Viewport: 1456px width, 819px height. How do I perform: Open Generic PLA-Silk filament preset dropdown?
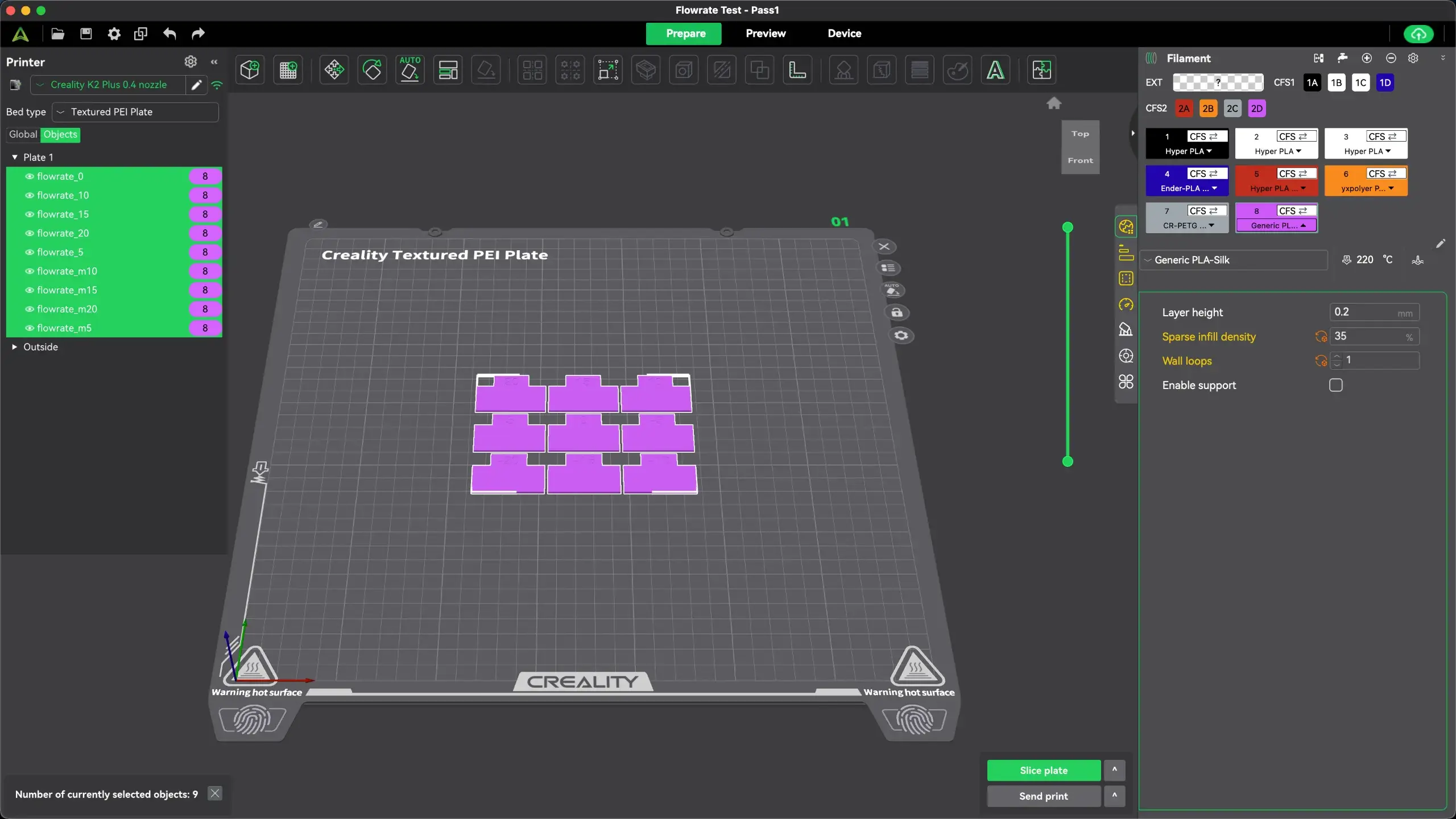point(1233,260)
